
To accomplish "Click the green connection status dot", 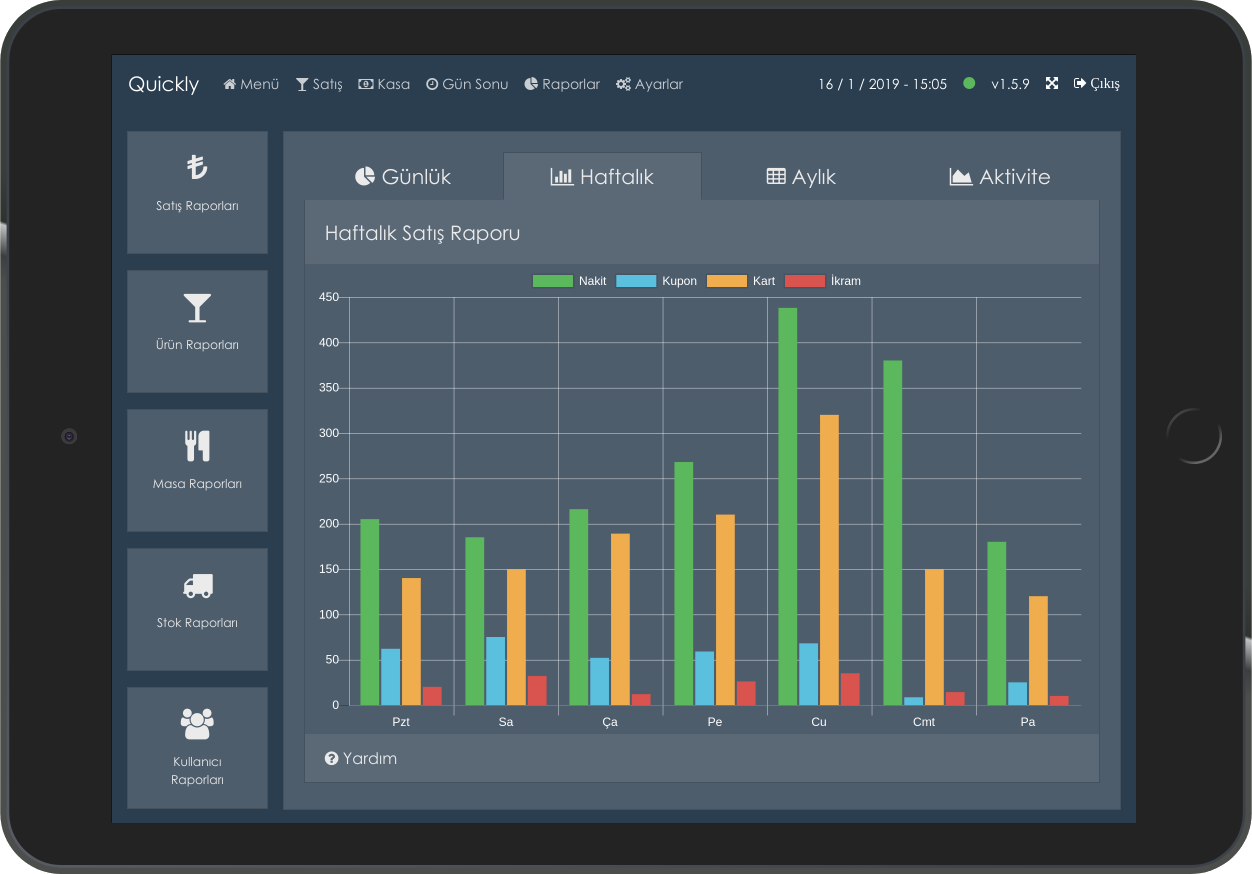I will click(969, 84).
